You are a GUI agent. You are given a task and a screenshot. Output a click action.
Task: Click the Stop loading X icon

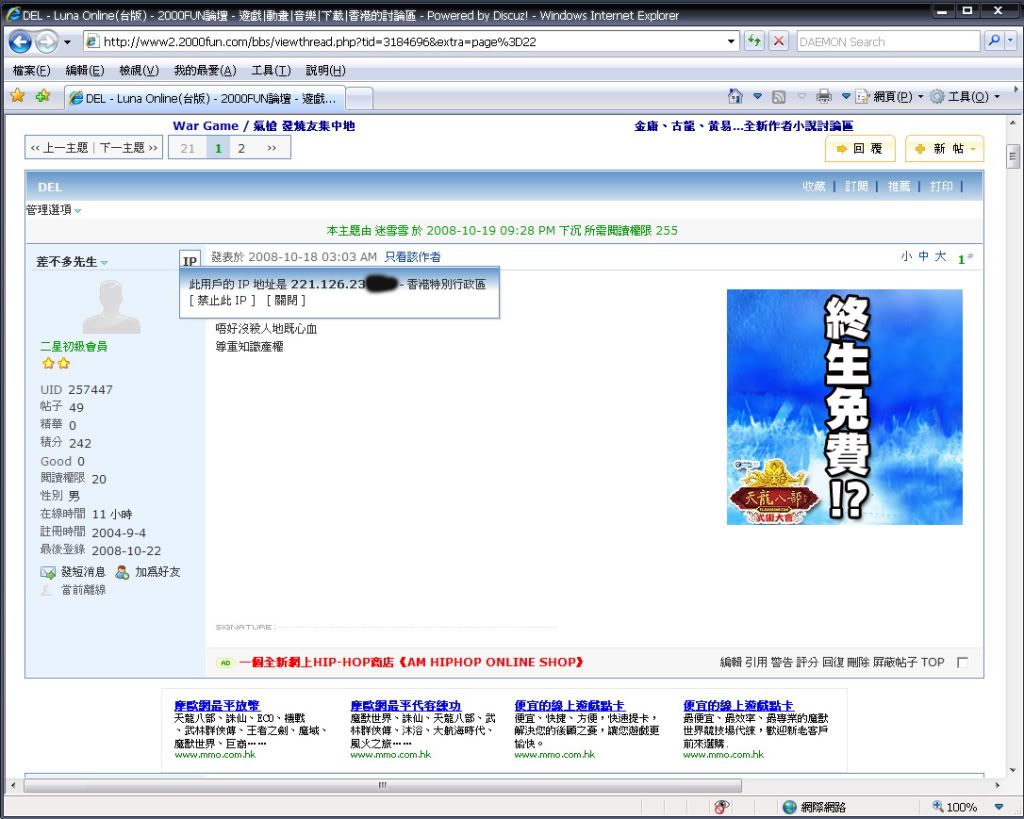[x=778, y=41]
